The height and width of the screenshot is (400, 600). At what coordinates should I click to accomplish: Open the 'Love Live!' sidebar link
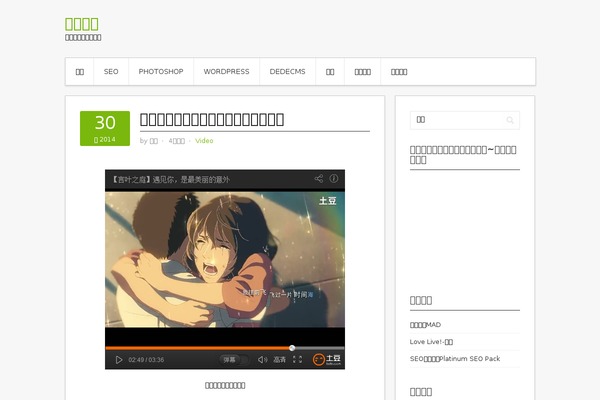[431, 342]
